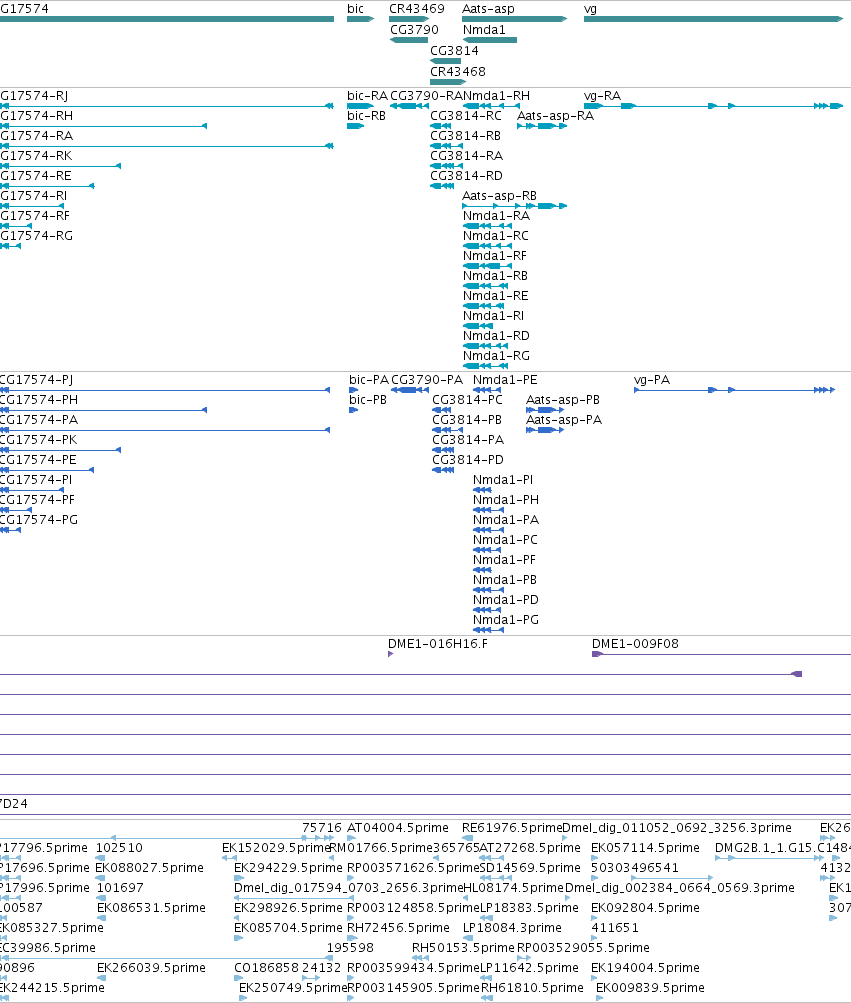Select the CG3814-RB transcript label
The image size is (851, 1003).
coord(465,136)
